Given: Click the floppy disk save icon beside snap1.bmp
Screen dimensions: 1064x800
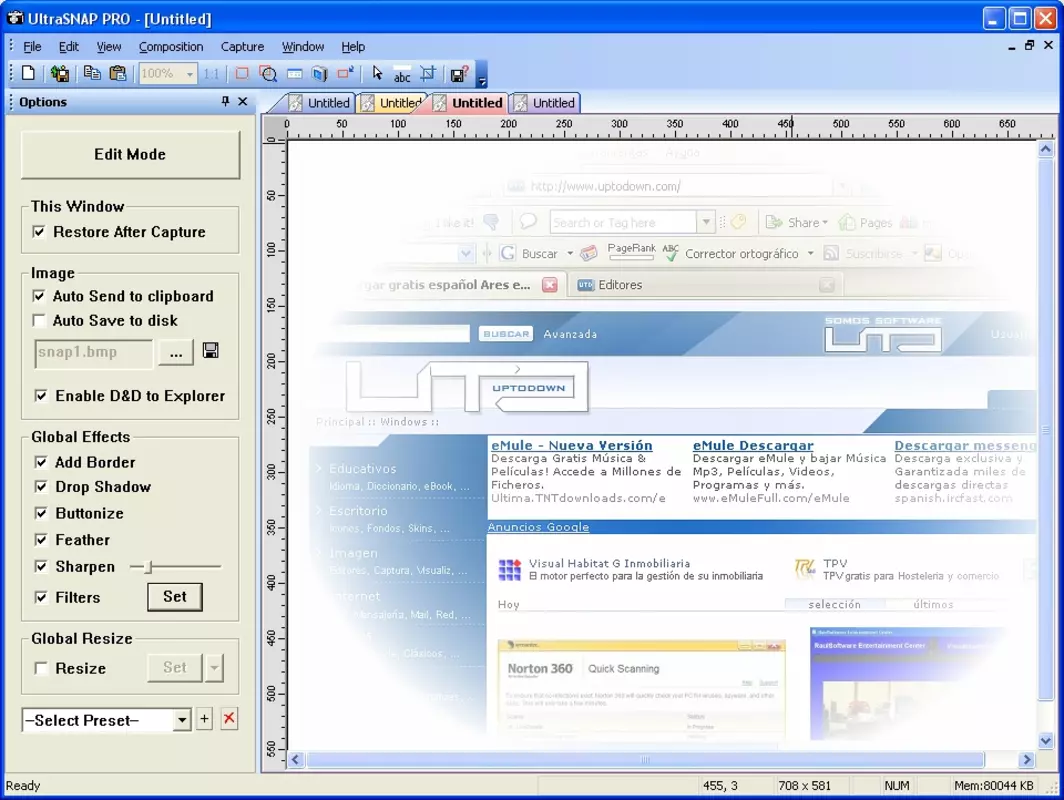Looking at the screenshot, I should pos(210,351).
